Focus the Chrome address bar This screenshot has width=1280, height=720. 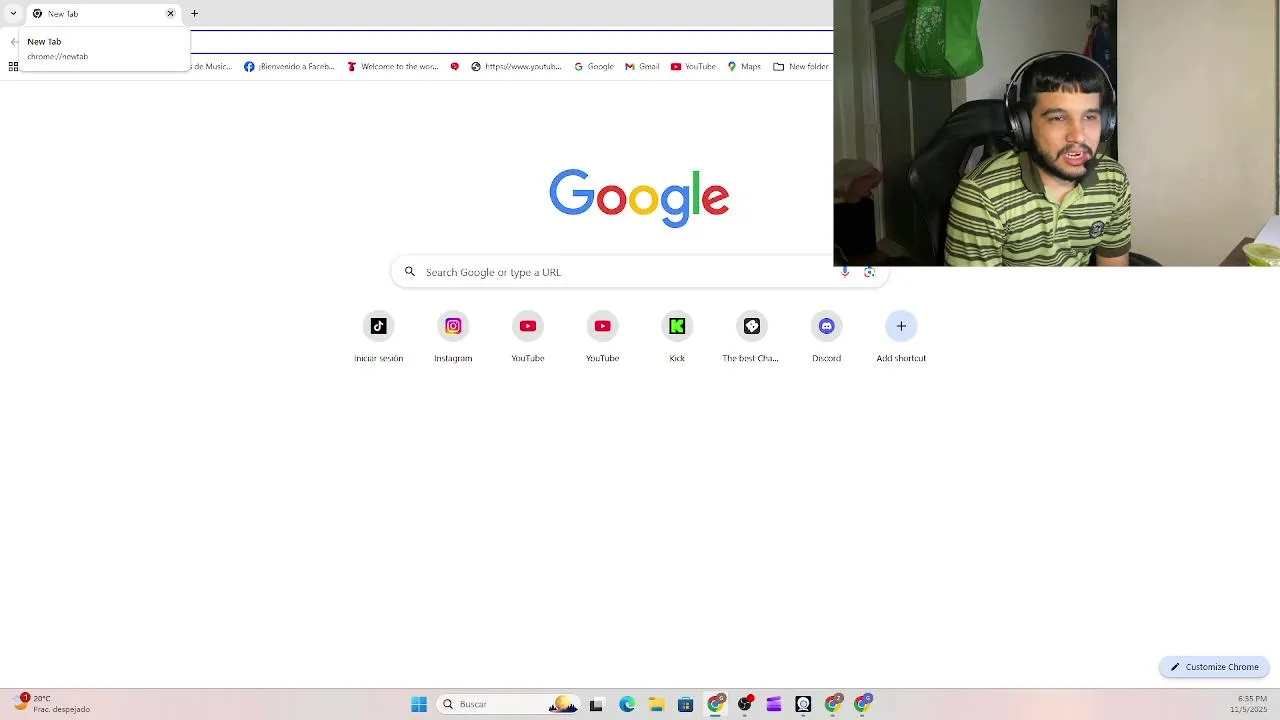pos(511,41)
